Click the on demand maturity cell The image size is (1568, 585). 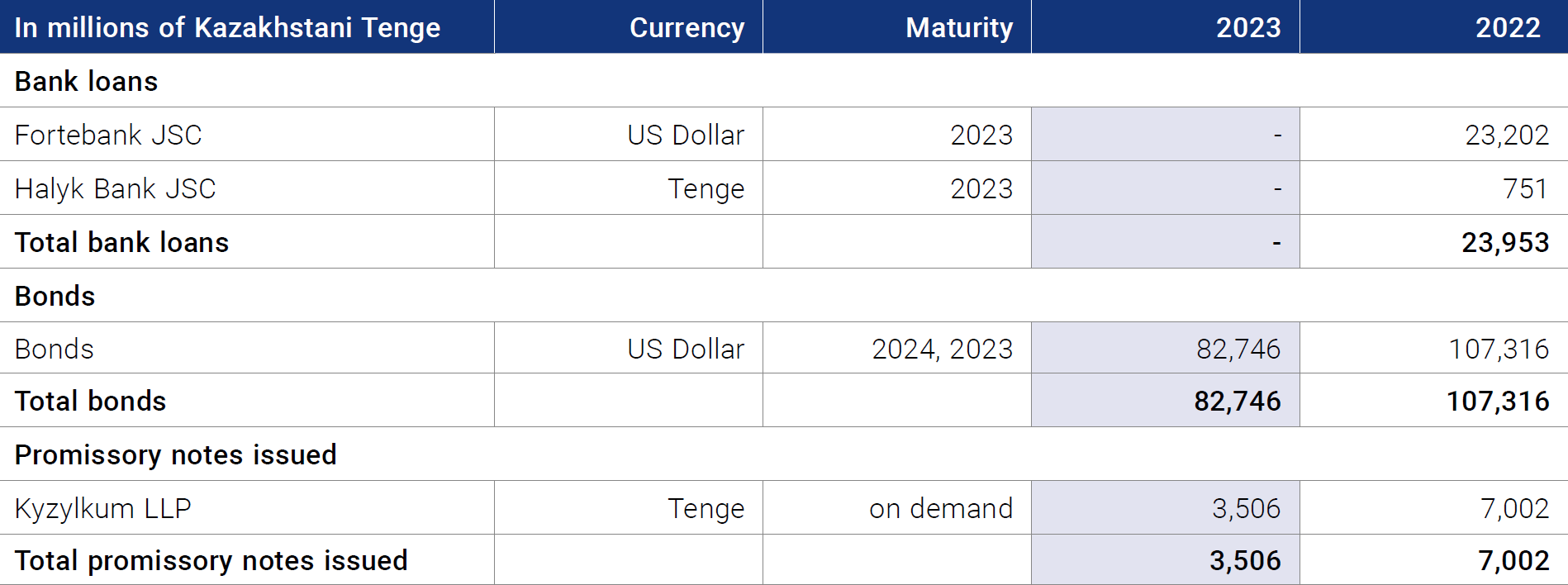(x=940, y=508)
